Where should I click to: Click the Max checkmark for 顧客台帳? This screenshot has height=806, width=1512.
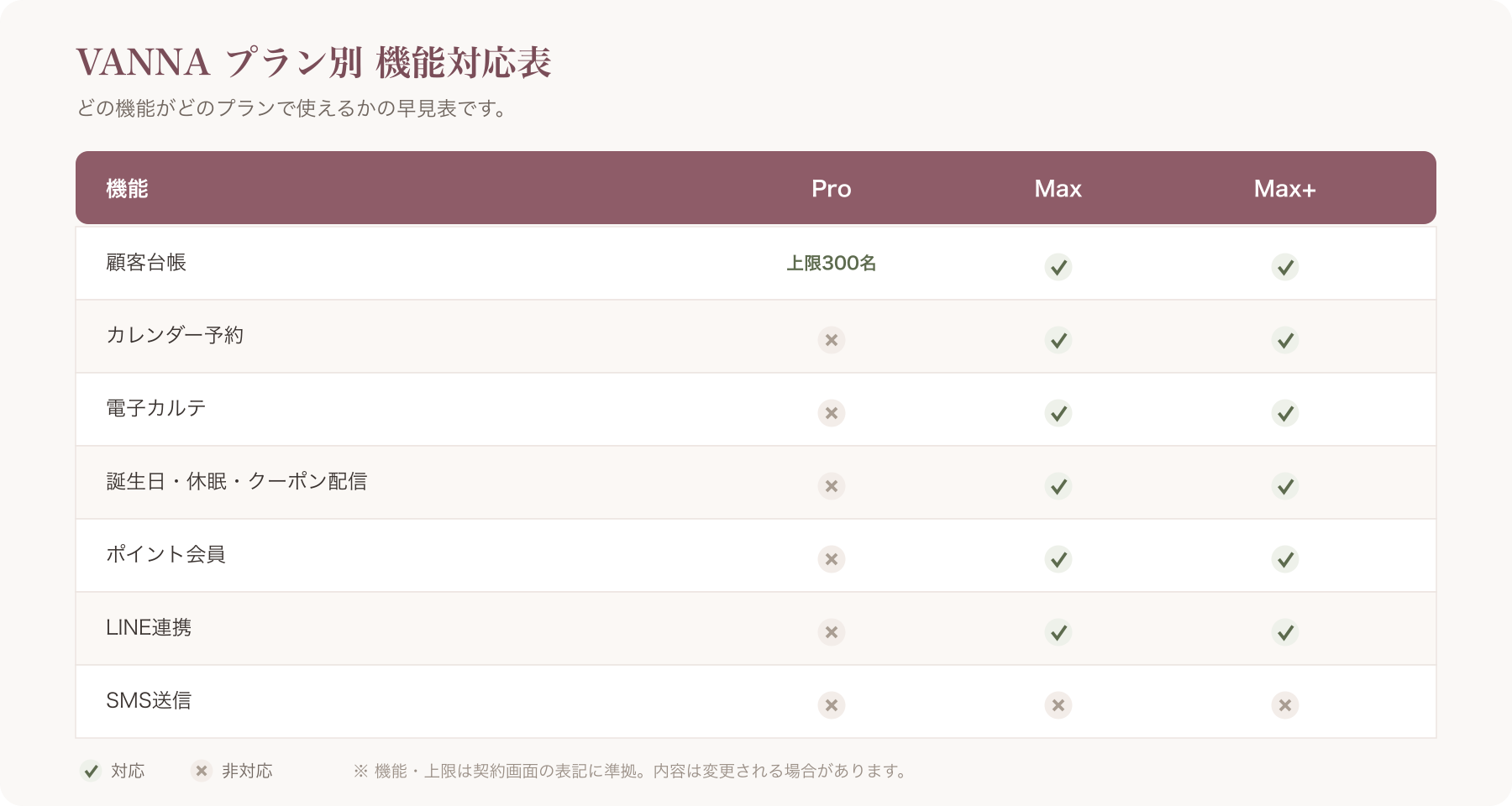(1058, 267)
